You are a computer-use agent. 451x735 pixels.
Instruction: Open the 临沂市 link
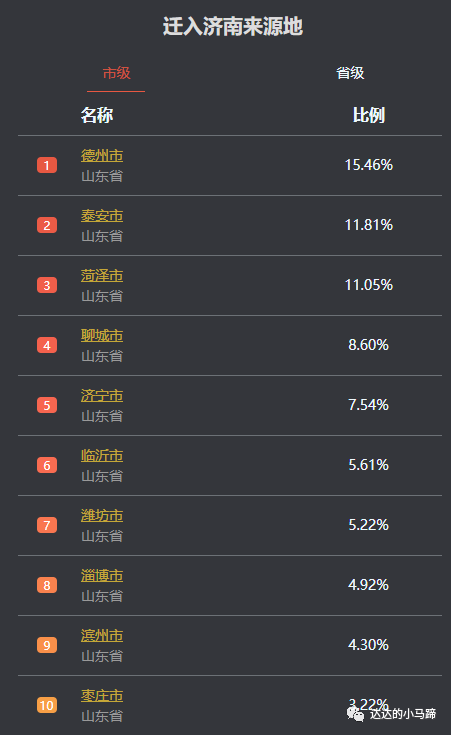102,456
